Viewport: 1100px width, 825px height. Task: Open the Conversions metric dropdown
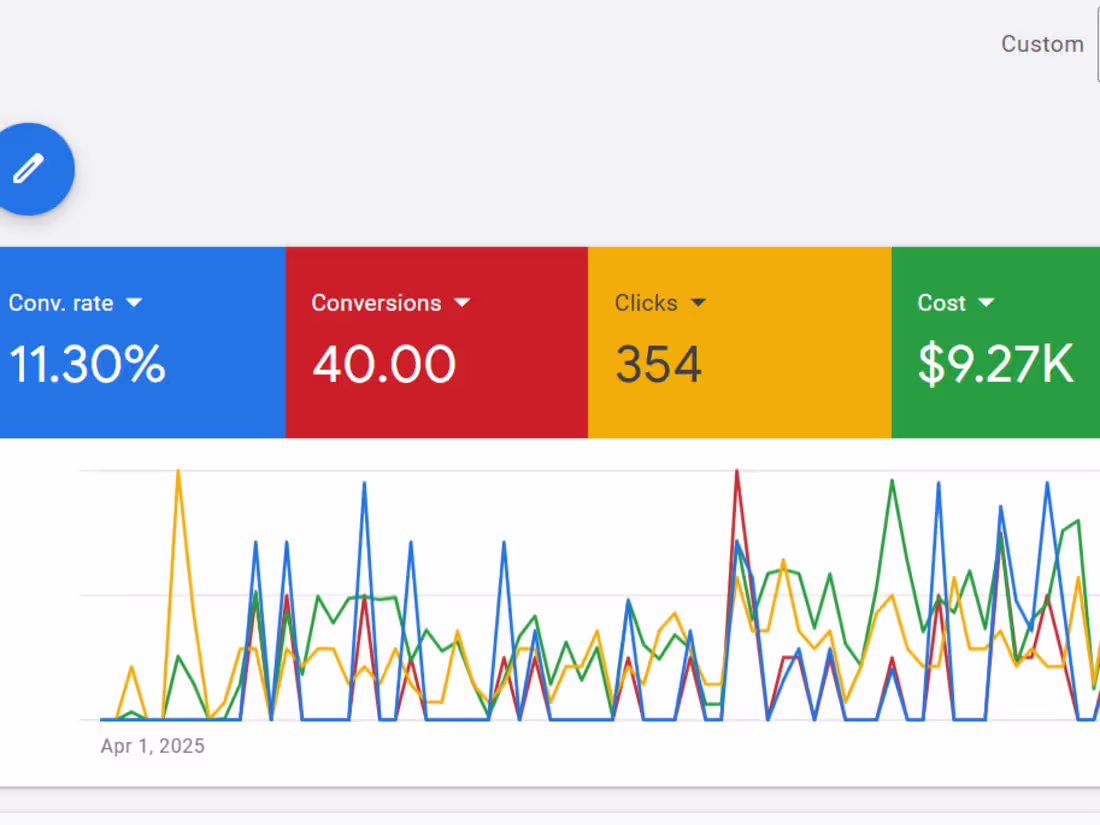pos(463,302)
